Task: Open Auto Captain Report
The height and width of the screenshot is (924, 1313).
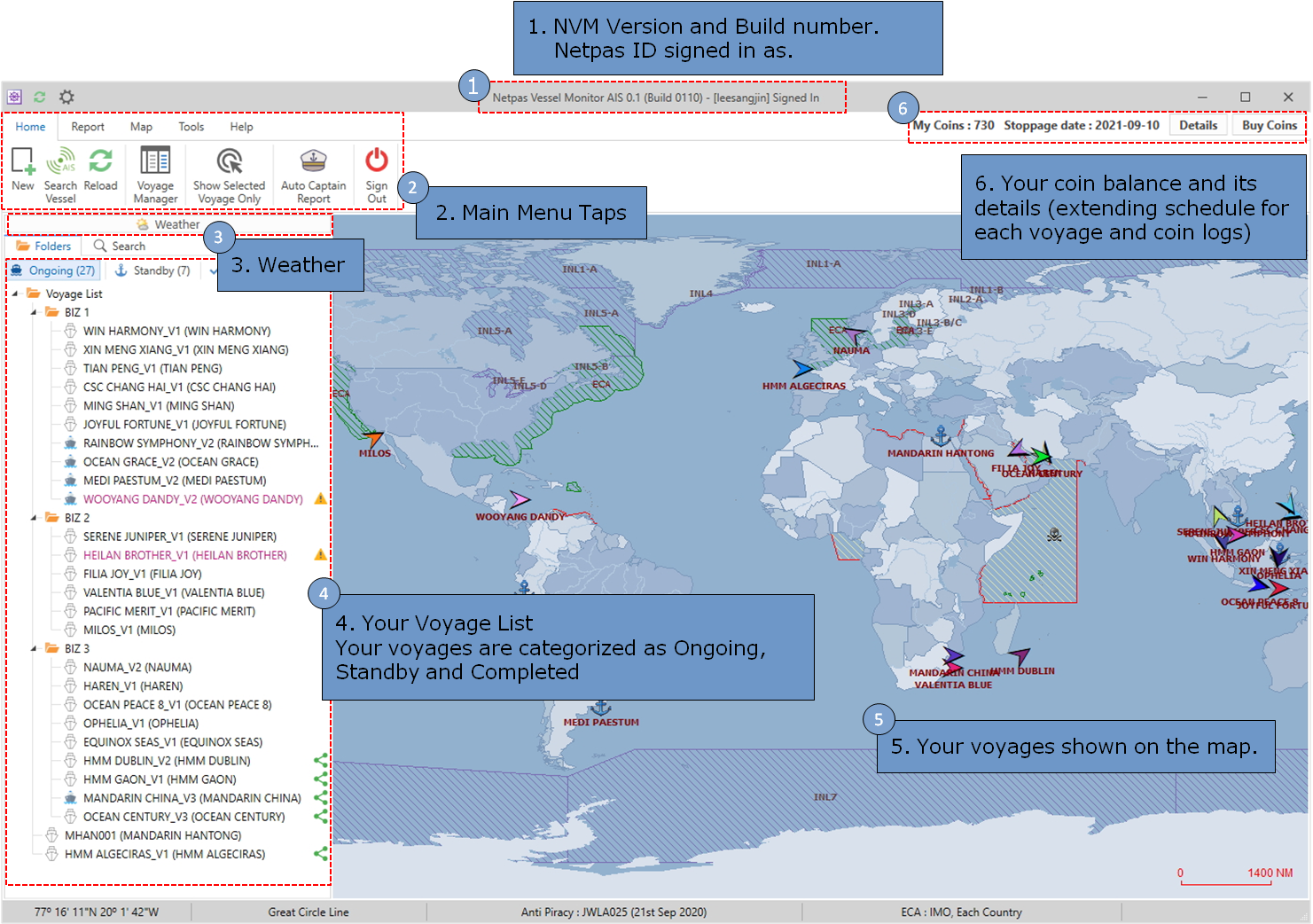Action: tap(313, 175)
